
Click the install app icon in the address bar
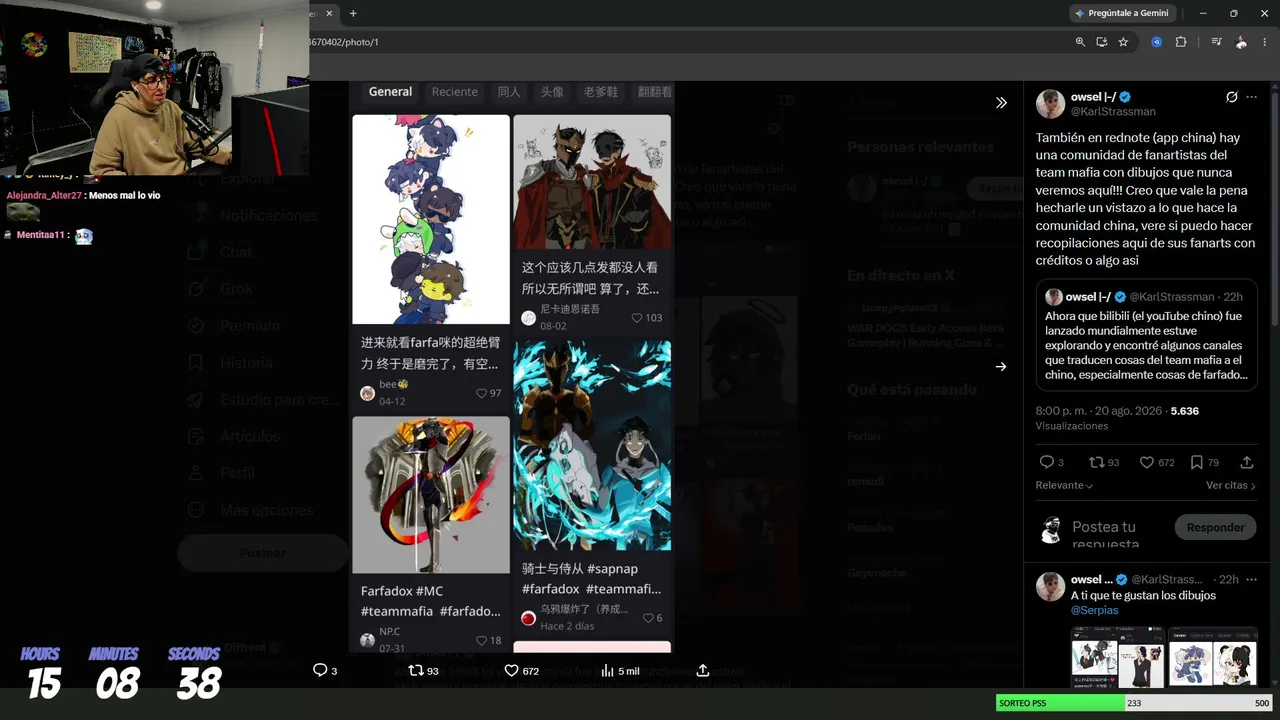point(1102,42)
